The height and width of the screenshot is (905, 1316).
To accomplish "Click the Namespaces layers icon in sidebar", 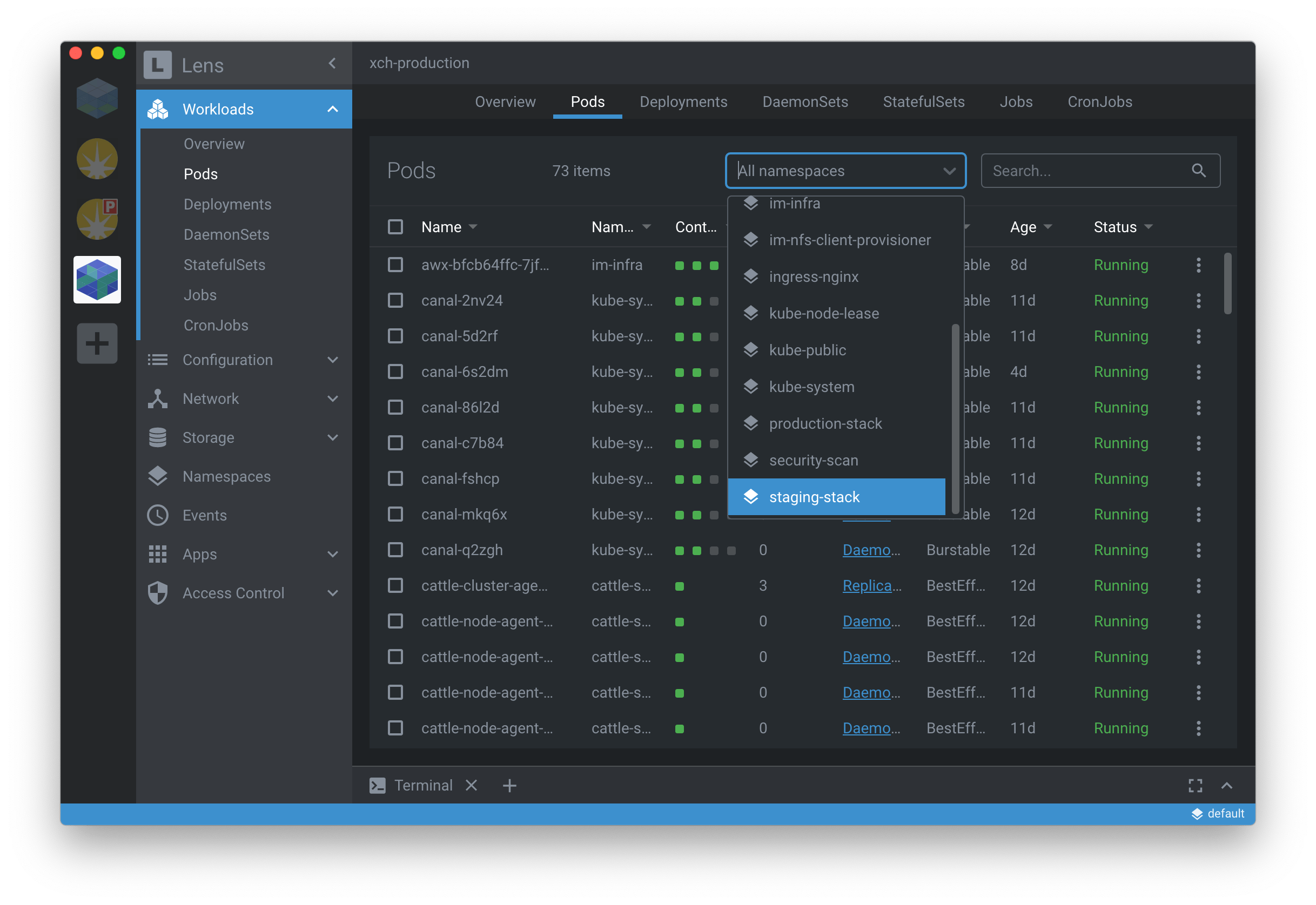I will click(x=157, y=476).
